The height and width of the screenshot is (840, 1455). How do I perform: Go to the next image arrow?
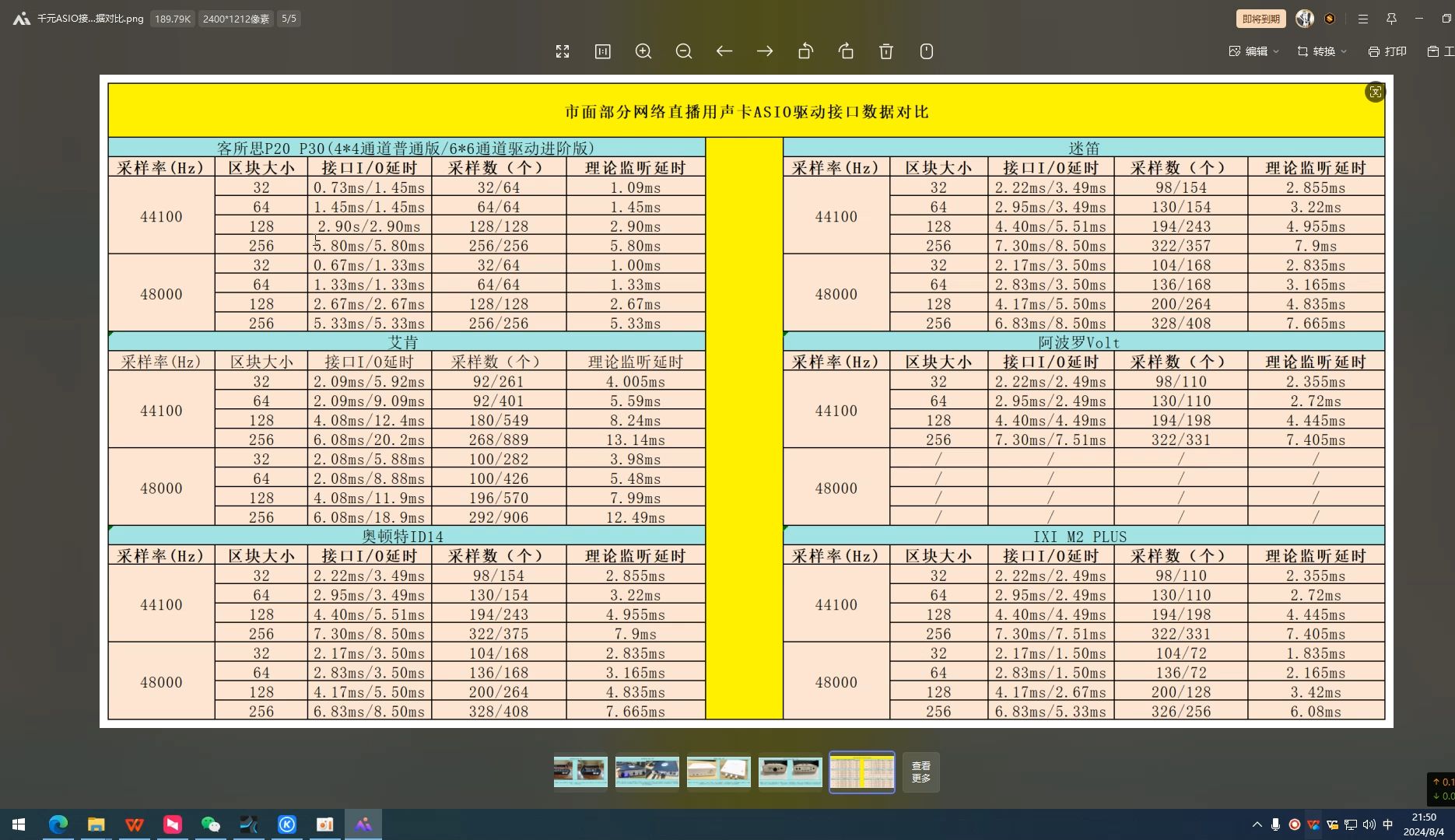pos(765,51)
